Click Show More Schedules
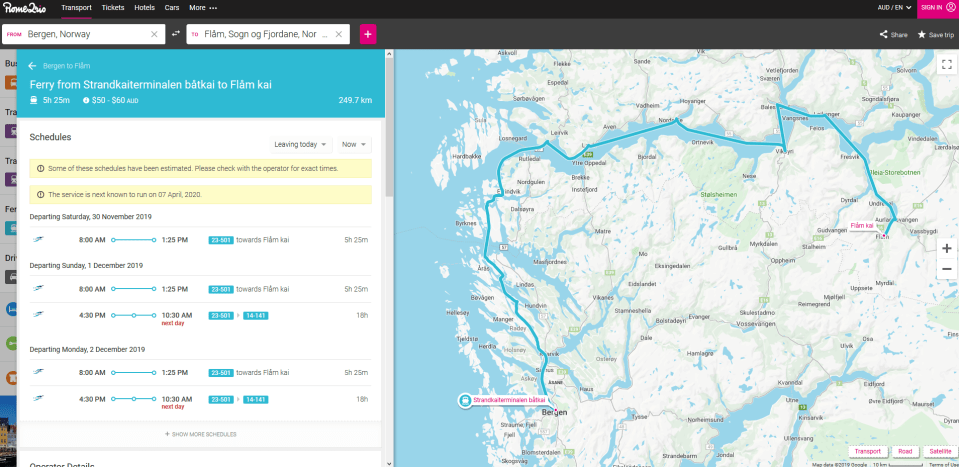 pyautogui.click(x=201, y=435)
